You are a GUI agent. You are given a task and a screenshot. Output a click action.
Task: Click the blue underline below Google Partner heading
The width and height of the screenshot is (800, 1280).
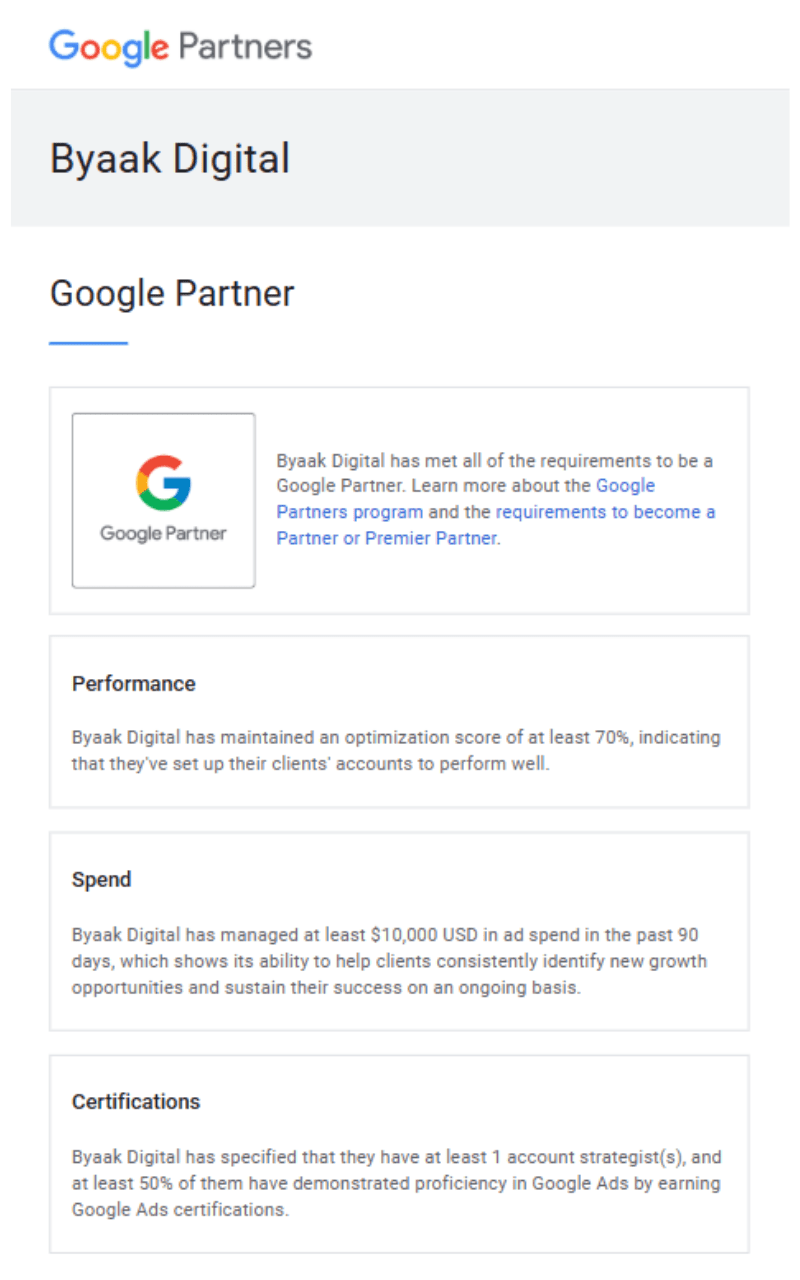[89, 343]
